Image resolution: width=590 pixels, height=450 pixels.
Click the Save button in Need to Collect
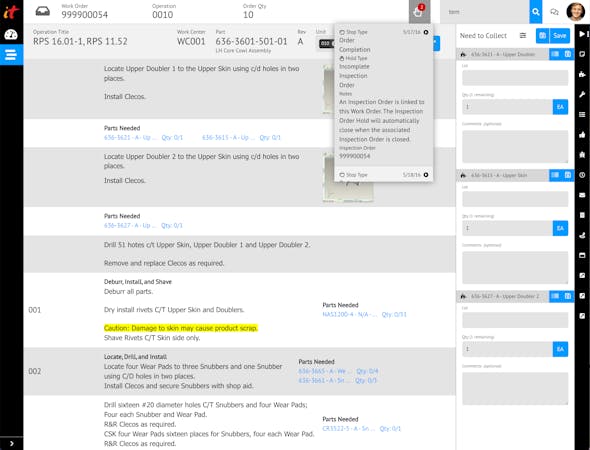coord(560,35)
